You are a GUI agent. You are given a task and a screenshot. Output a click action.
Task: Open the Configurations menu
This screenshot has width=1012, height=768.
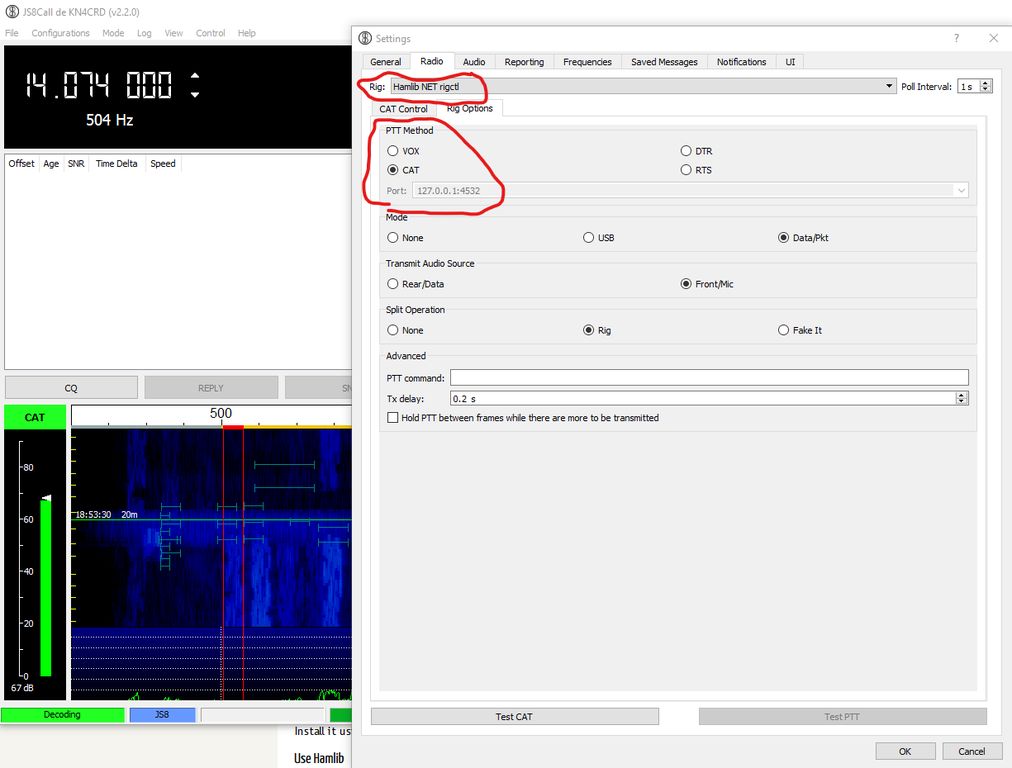point(60,33)
